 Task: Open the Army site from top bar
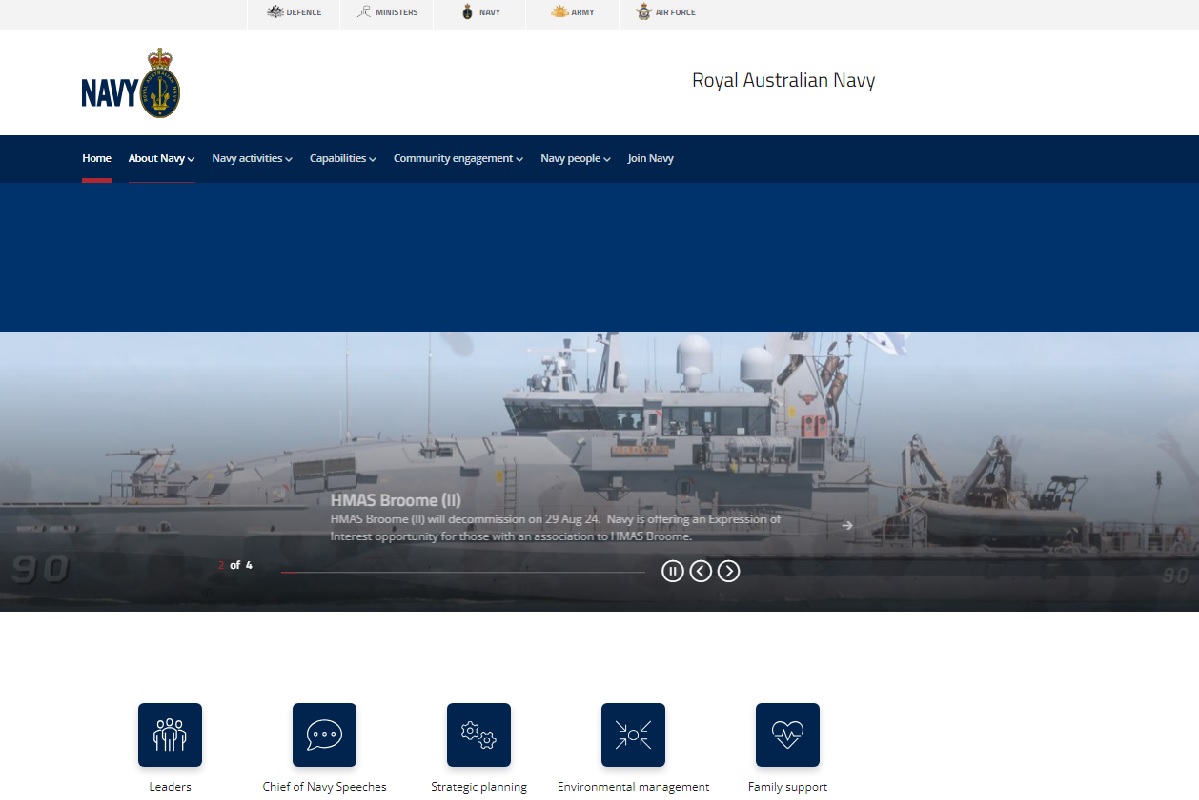point(572,13)
